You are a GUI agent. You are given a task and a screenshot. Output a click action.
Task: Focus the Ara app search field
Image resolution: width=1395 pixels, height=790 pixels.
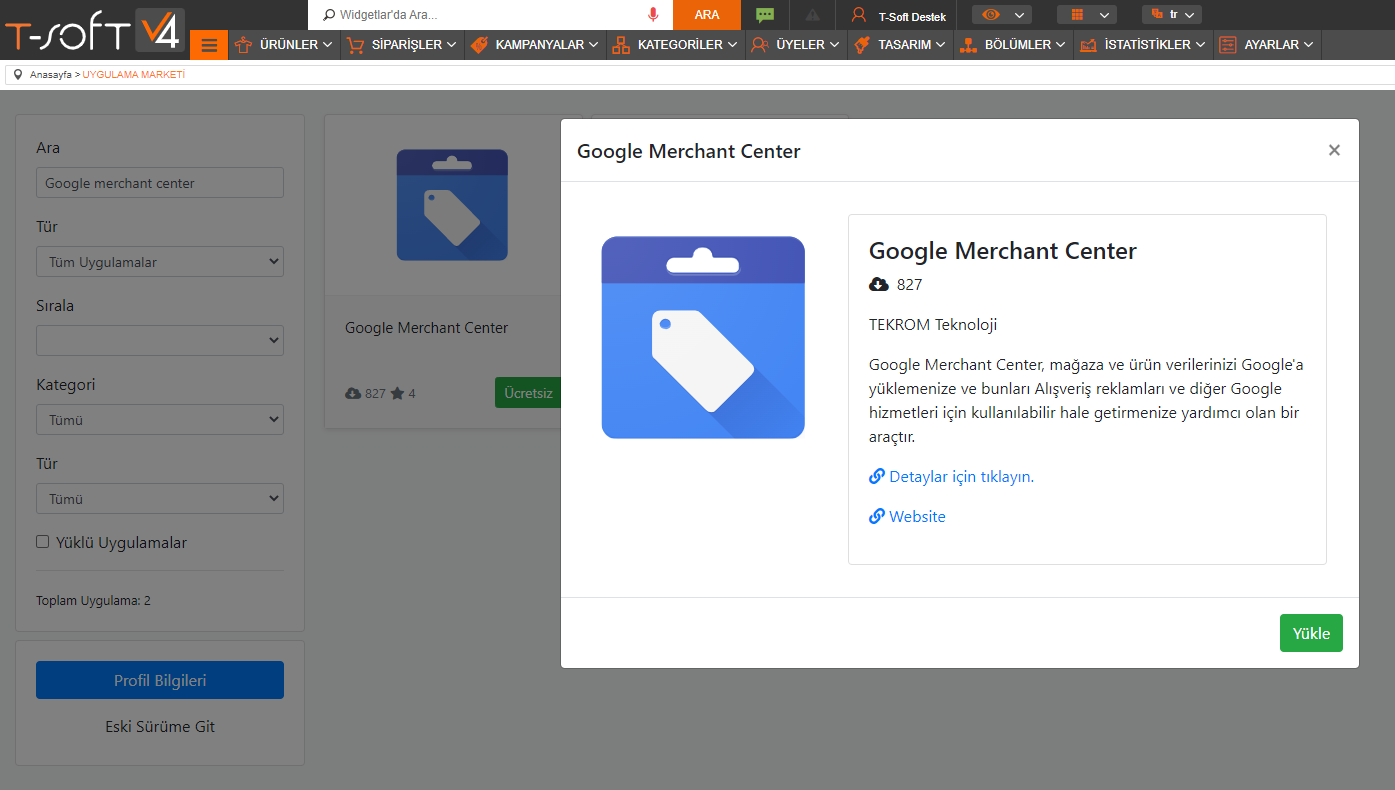click(x=160, y=183)
